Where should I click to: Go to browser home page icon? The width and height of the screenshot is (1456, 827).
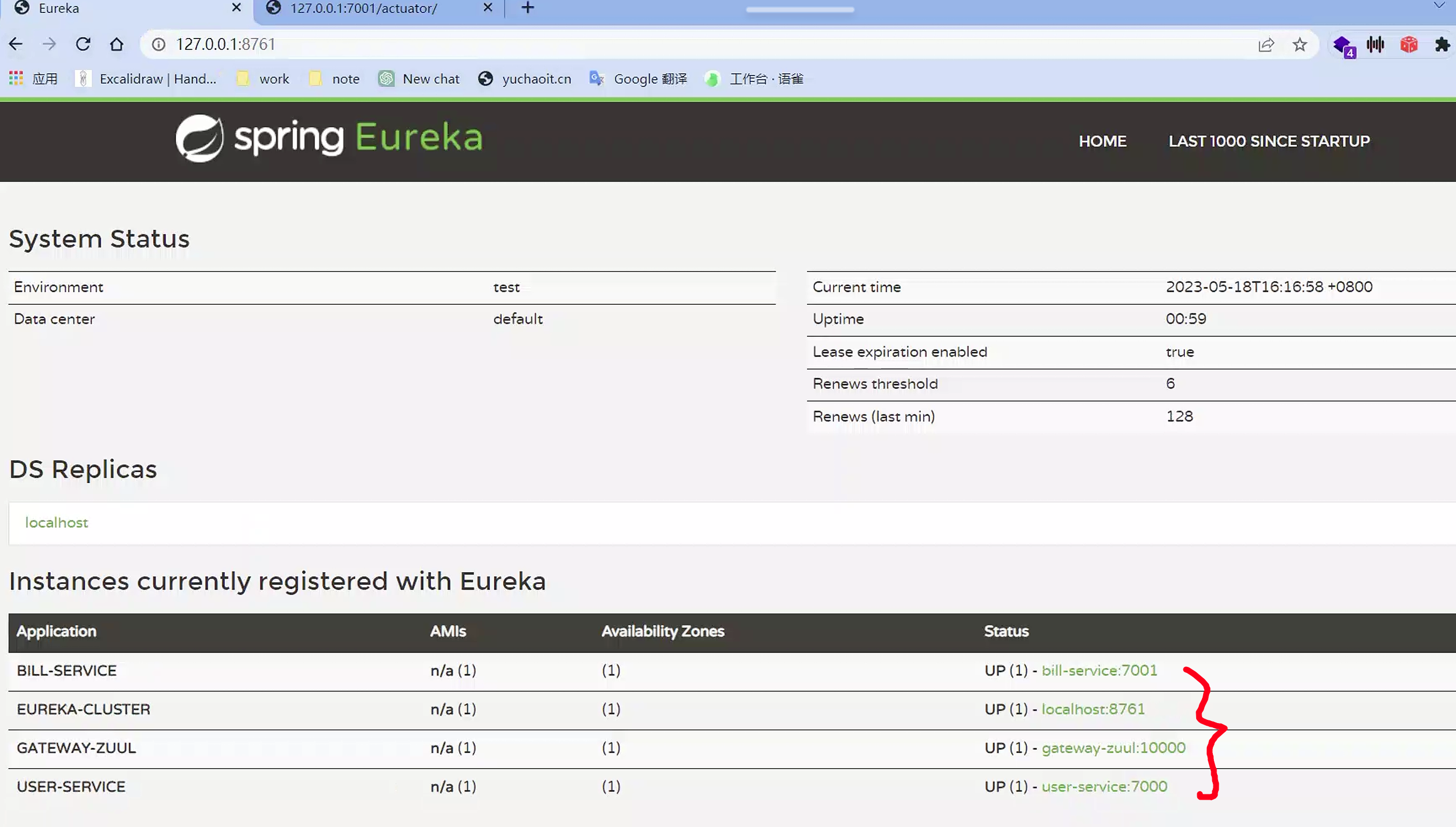pos(116,44)
